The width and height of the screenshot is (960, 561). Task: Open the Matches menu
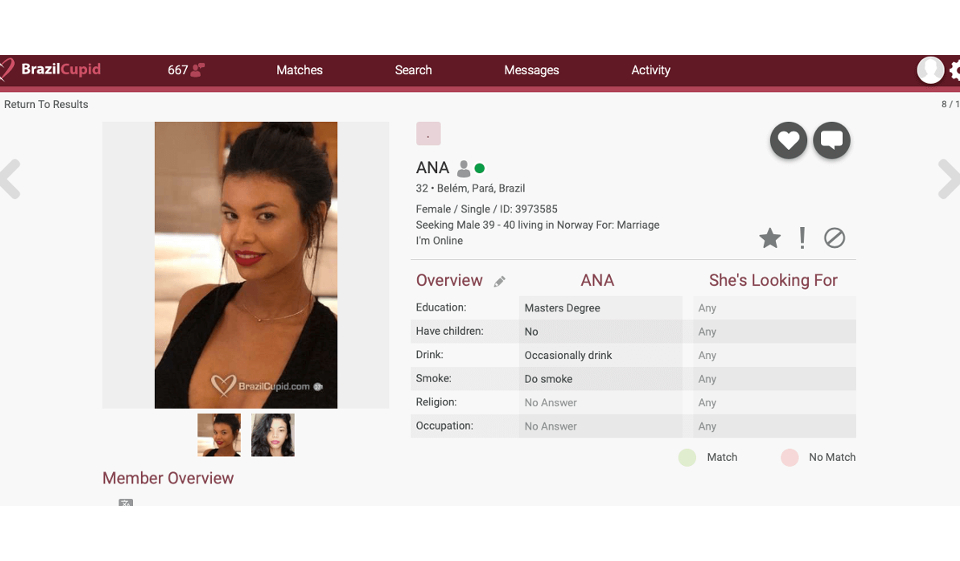click(x=299, y=70)
